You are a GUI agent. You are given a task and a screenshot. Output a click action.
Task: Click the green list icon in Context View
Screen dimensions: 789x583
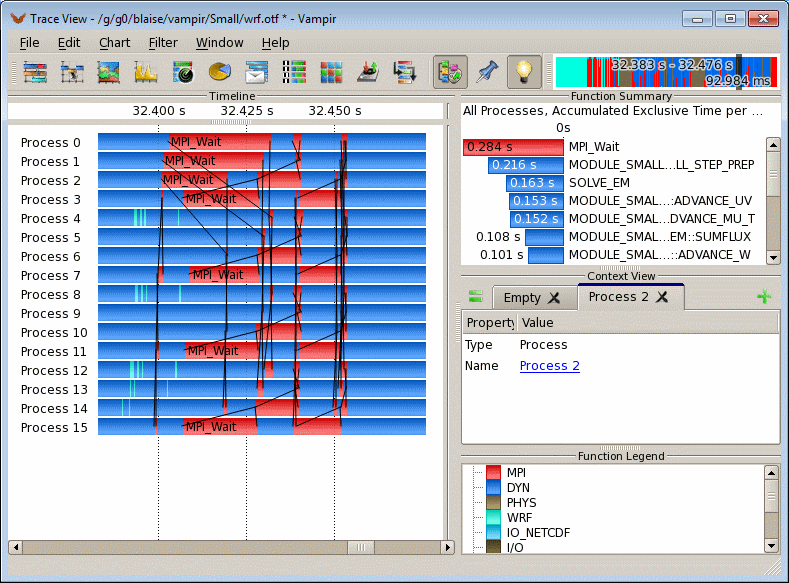pyautogui.click(x=476, y=296)
